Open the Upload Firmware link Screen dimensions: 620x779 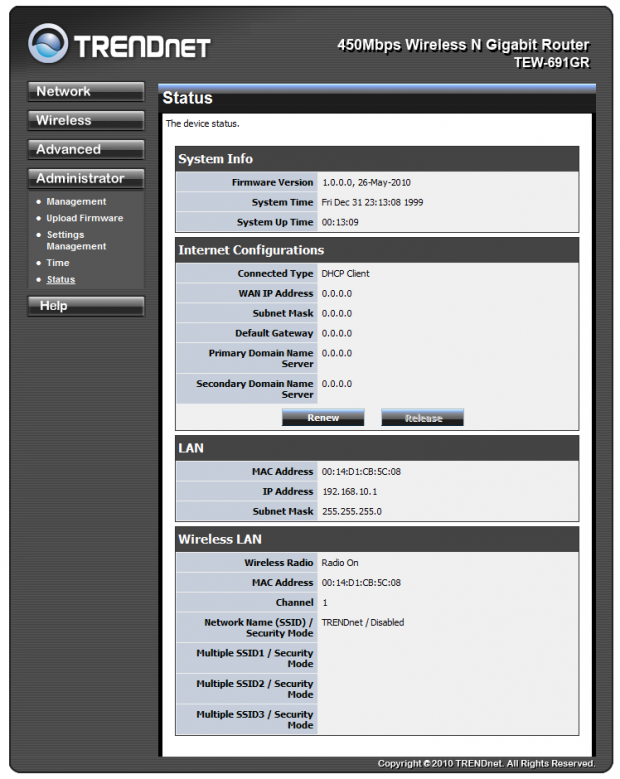(84, 218)
